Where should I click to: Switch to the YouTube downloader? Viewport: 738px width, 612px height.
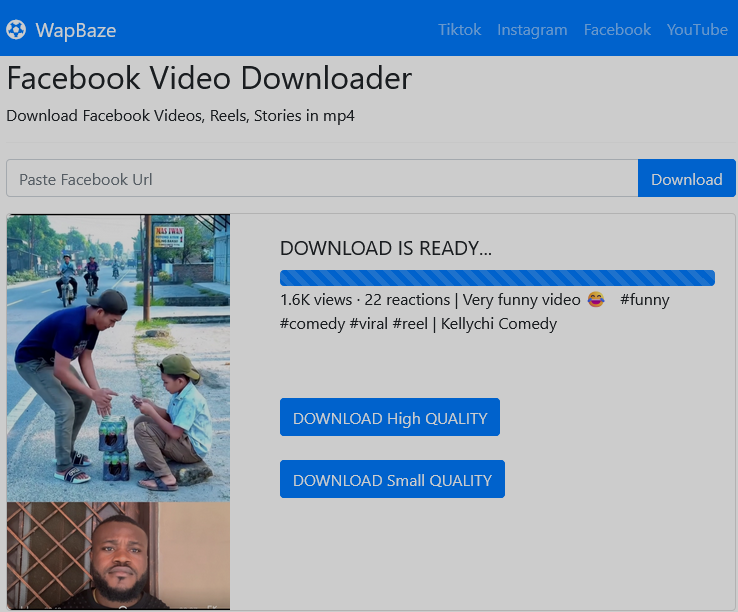pyautogui.click(x=697, y=30)
